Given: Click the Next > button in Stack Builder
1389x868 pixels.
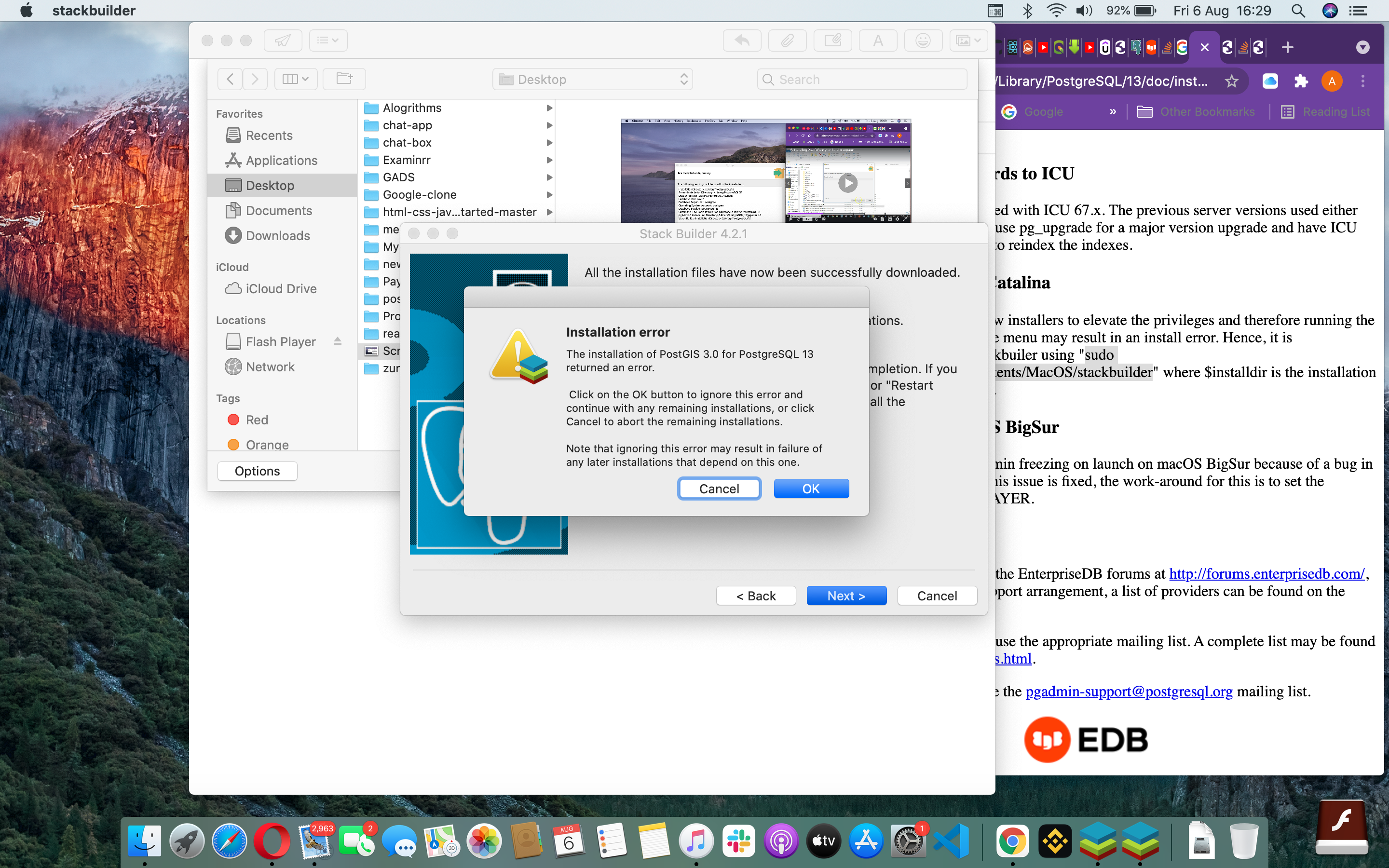Looking at the screenshot, I should click(846, 596).
